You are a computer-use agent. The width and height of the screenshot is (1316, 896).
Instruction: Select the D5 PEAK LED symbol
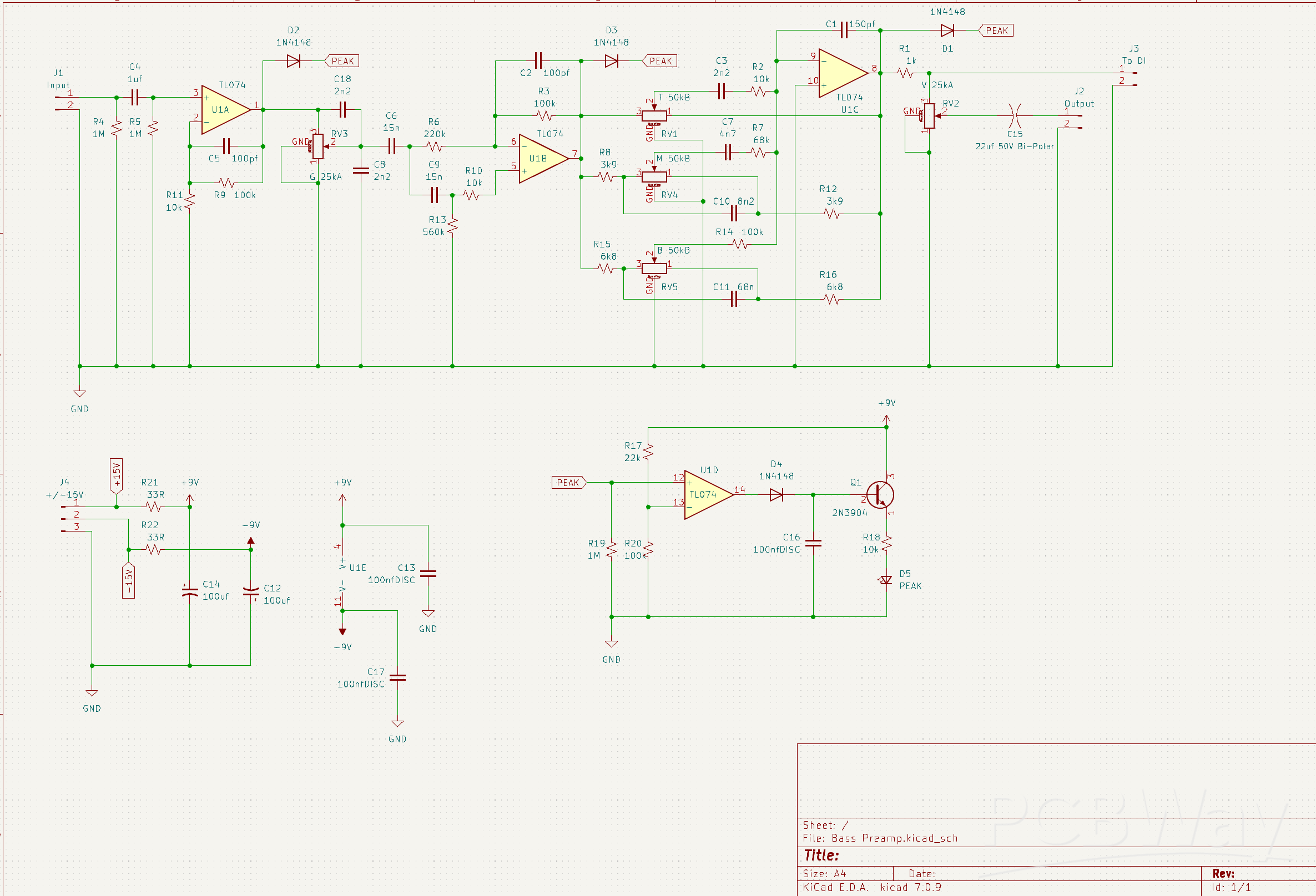886,580
